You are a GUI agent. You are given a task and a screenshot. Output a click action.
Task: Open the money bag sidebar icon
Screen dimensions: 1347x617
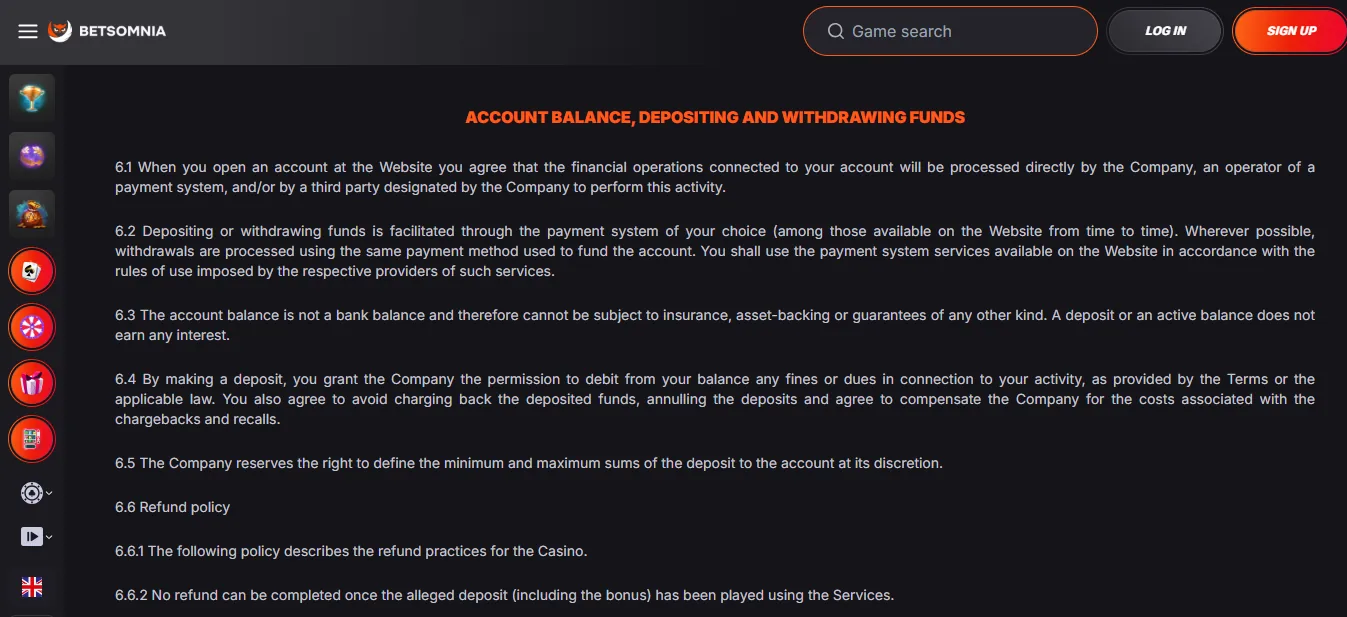32,212
